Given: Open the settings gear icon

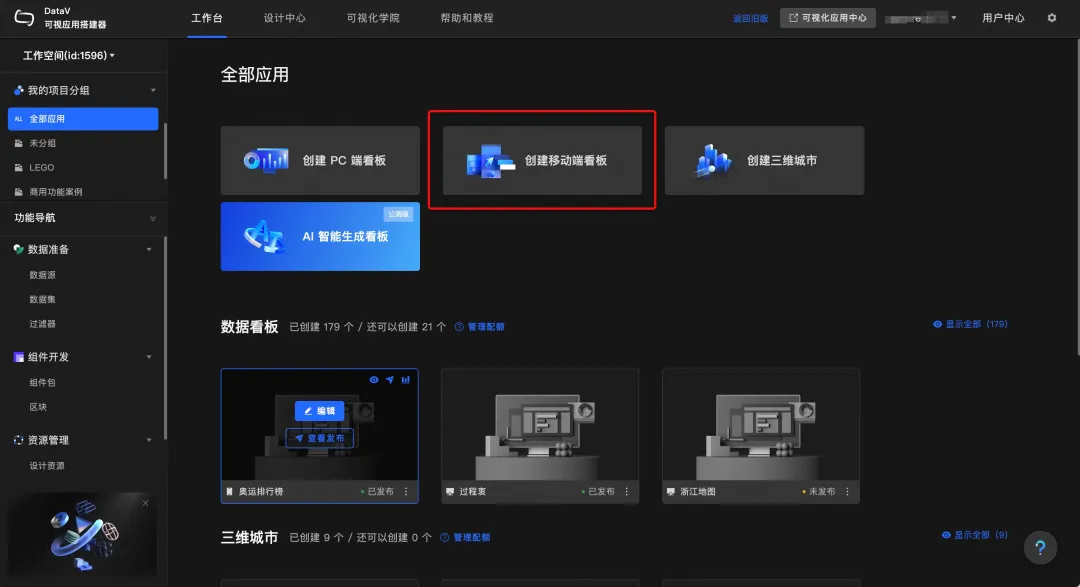Looking at the screenshot, I should click(x=1052, y=18).
